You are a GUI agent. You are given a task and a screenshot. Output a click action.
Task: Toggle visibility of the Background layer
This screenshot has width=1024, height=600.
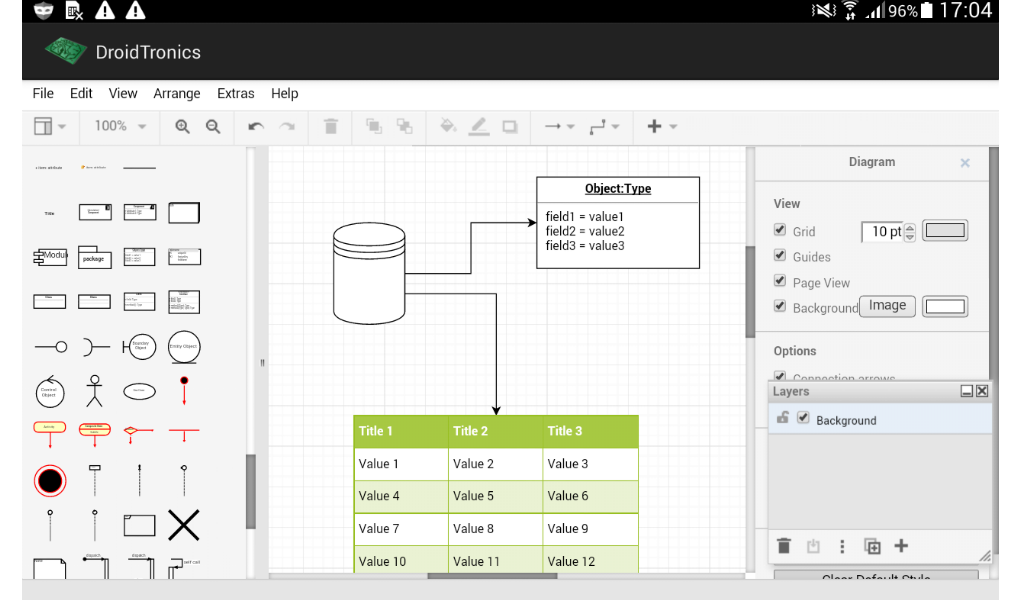point(804,420)
